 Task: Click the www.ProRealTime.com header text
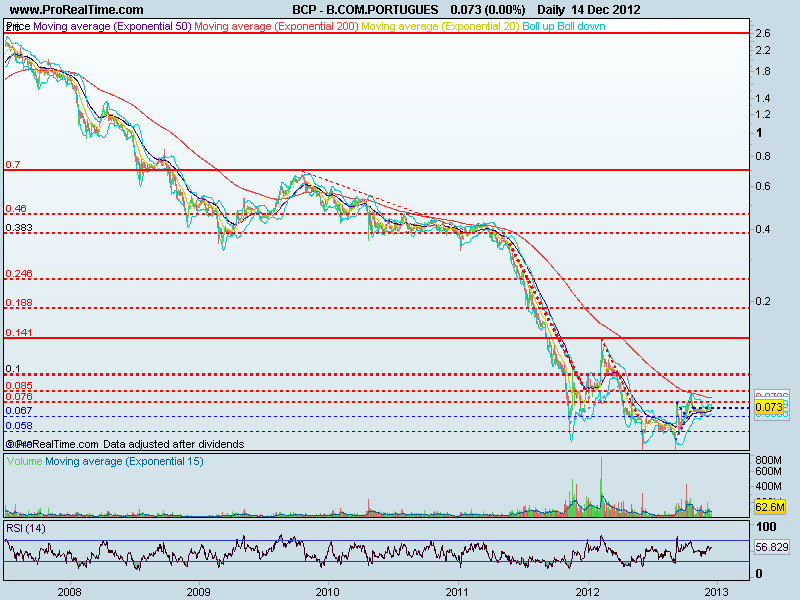point(77,10)
